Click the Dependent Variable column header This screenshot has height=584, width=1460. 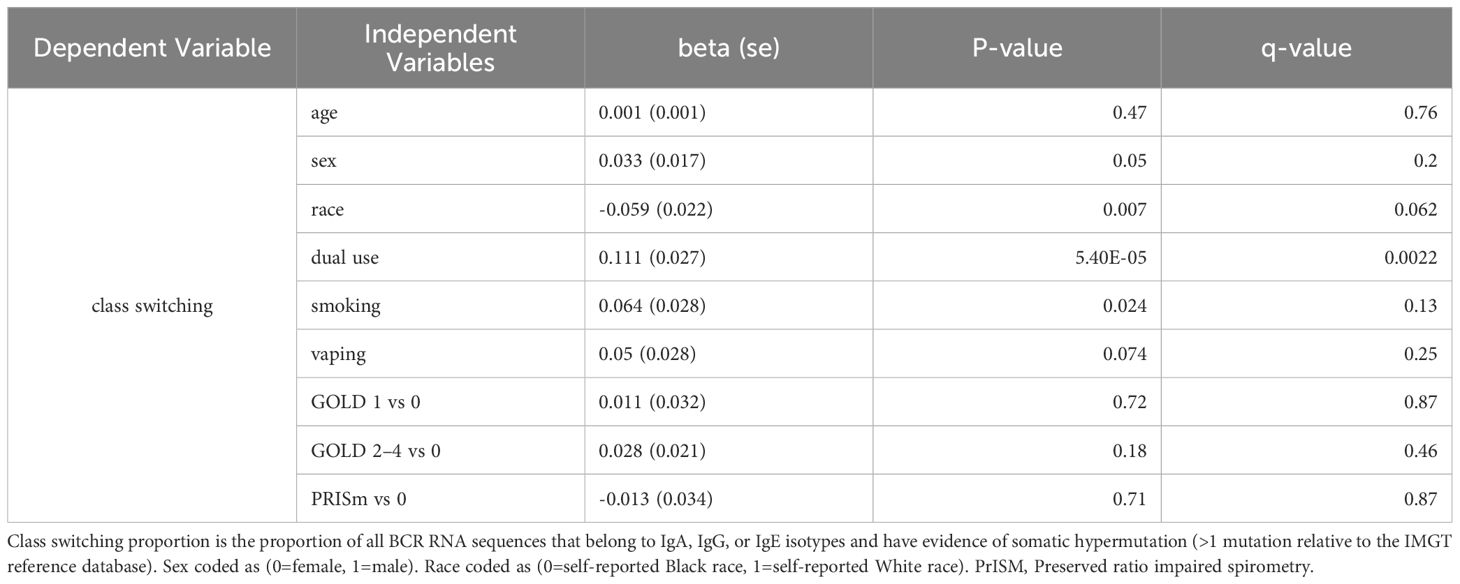152,48
